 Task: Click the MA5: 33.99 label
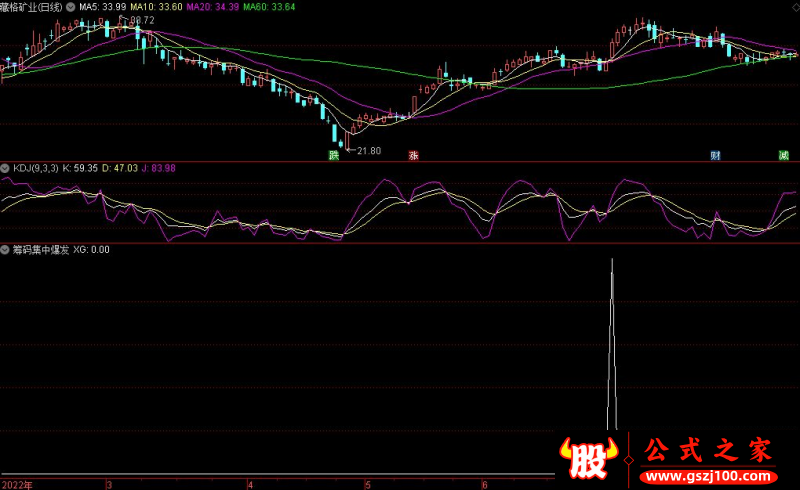[x=103, y=7]
